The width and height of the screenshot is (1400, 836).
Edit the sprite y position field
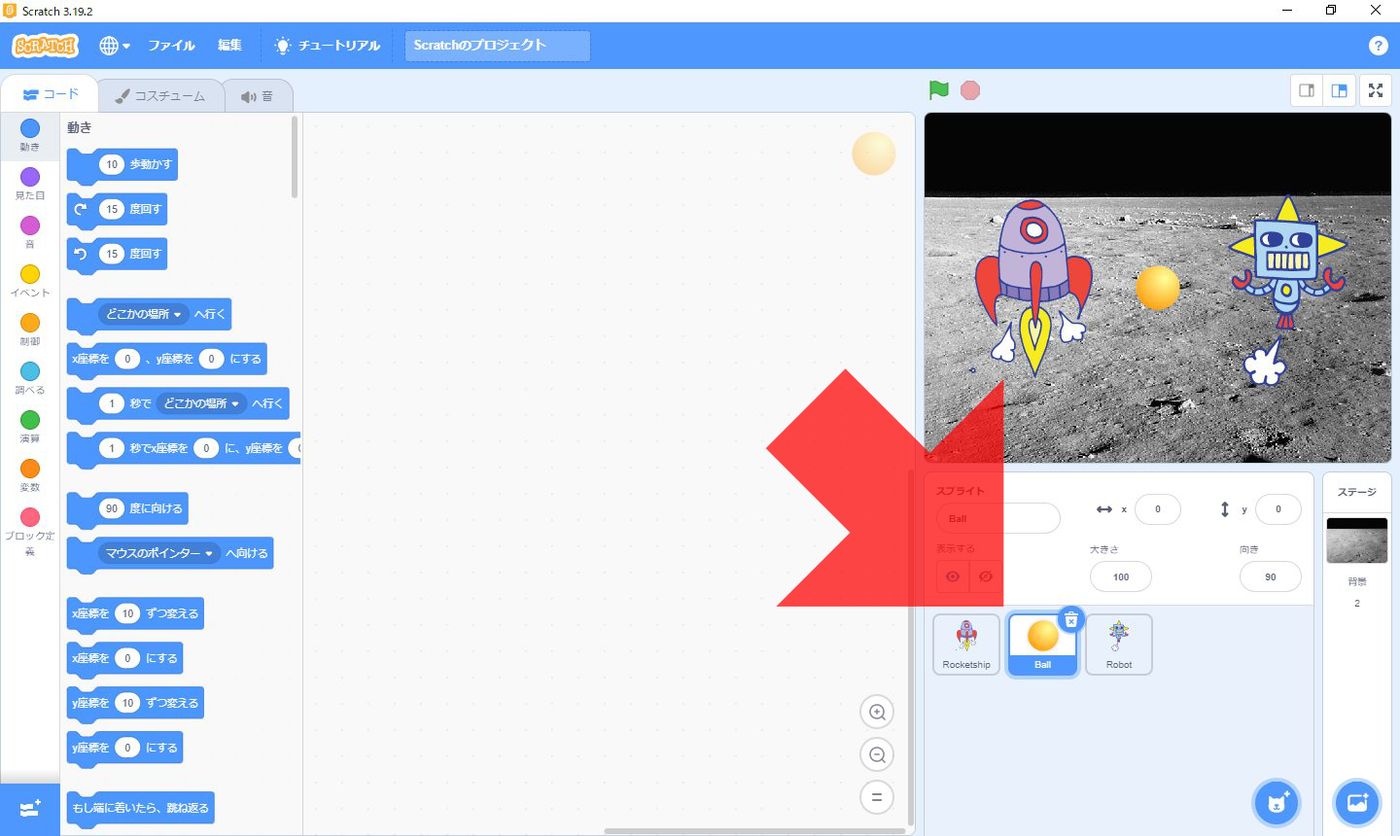tap(1278, 509)
